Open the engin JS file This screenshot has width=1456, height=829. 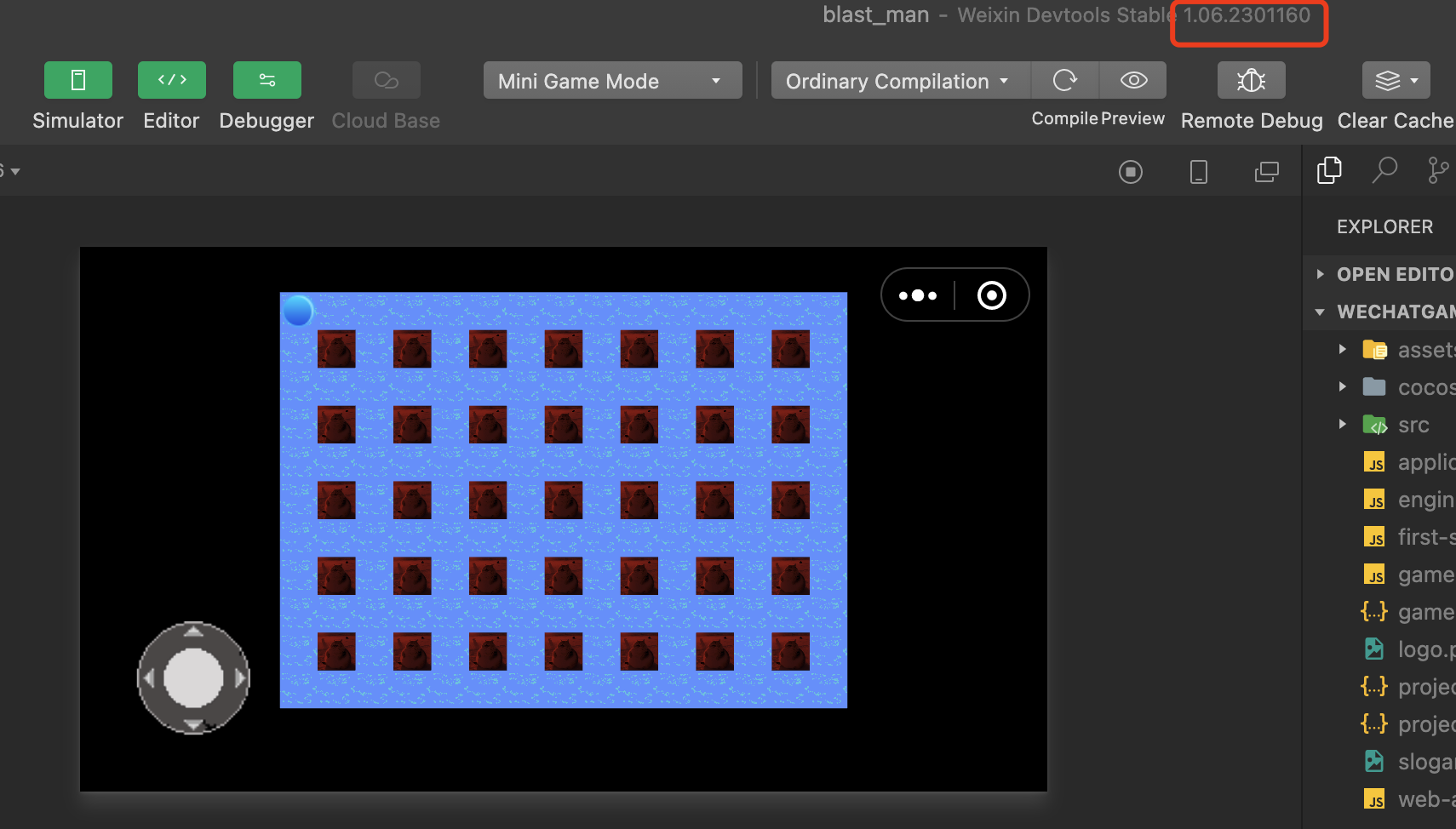coord(1409,499)
